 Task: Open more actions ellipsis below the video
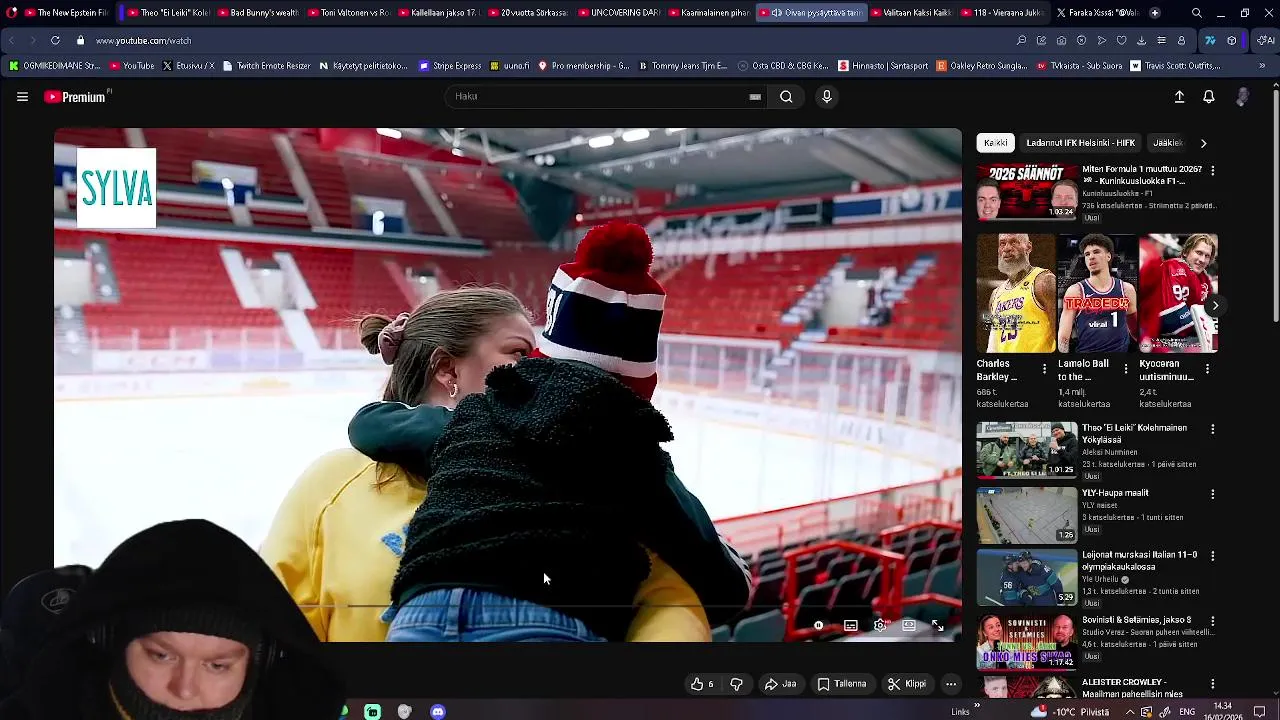(951, 684)
